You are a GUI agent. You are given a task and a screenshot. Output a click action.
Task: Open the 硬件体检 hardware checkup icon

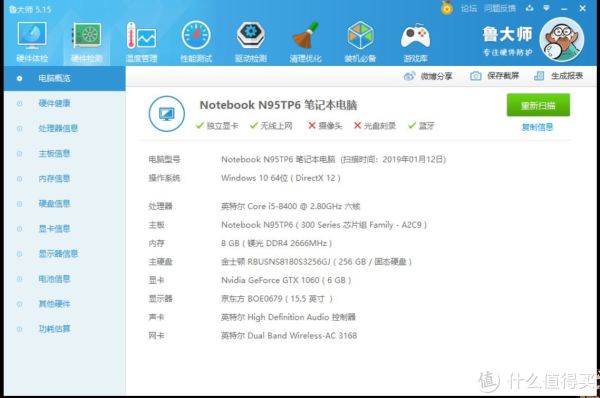[x=32, y=42]
